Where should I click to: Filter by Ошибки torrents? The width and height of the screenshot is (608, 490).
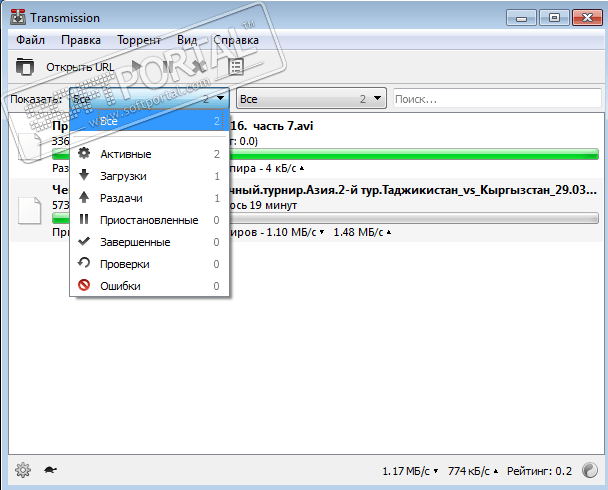[150, 286]
